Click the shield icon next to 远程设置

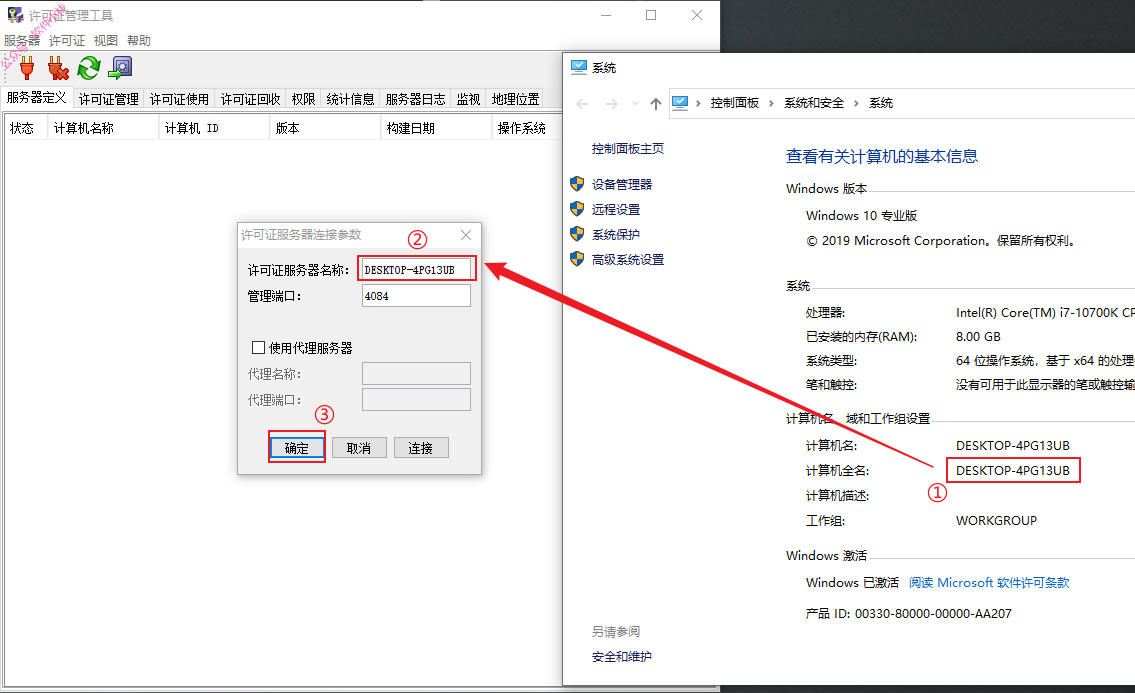pyautogui.click(x=577, y=209)
